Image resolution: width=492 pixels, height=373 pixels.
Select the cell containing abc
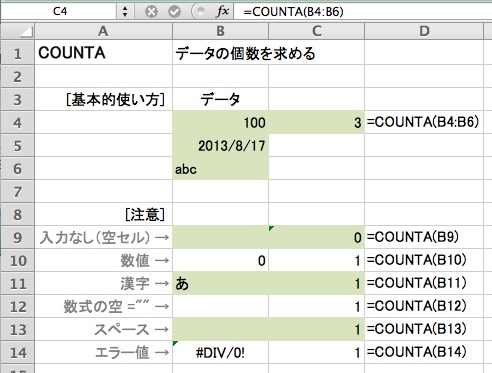(220, 169)
